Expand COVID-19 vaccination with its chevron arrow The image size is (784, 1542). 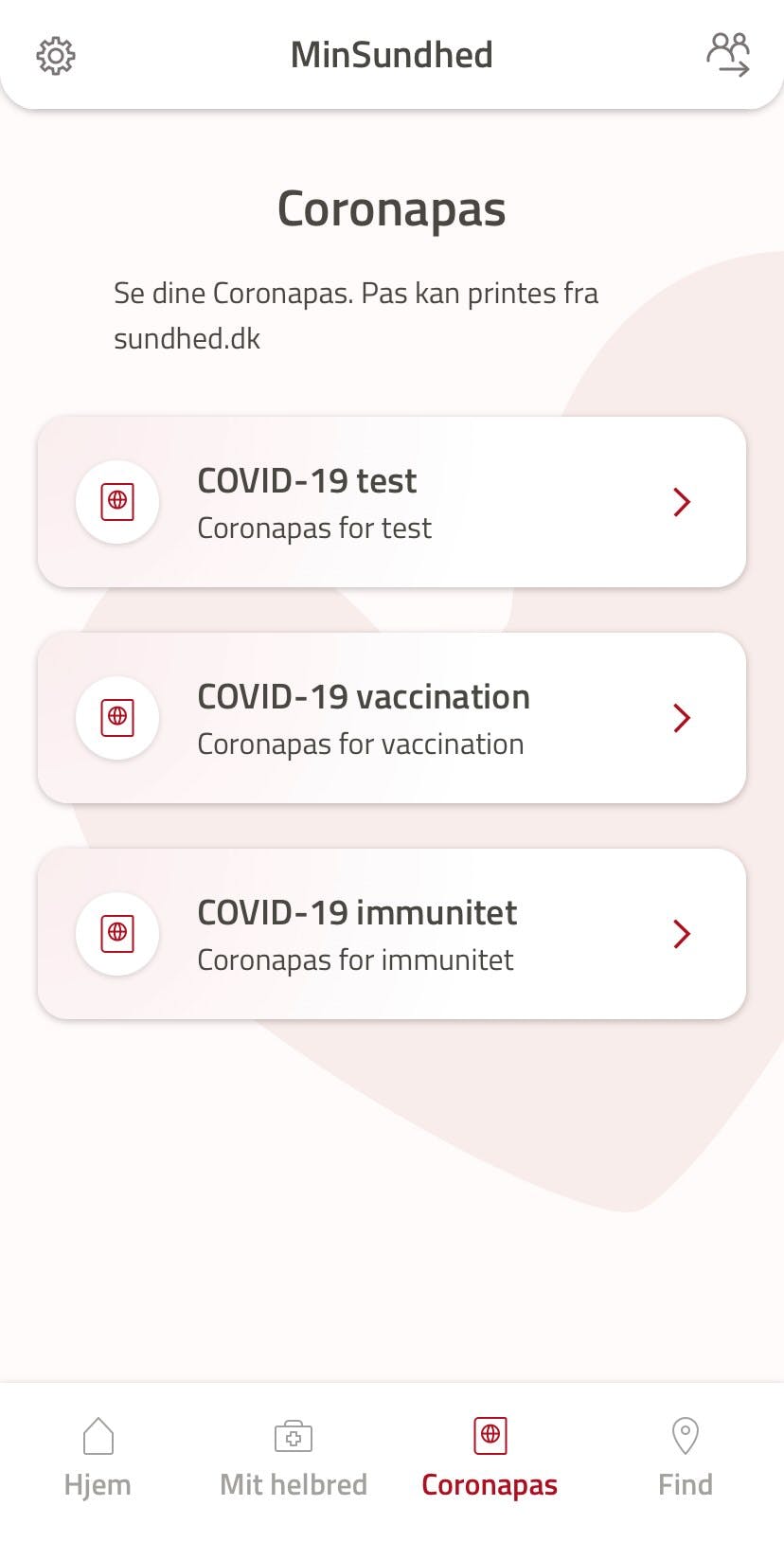682,718
